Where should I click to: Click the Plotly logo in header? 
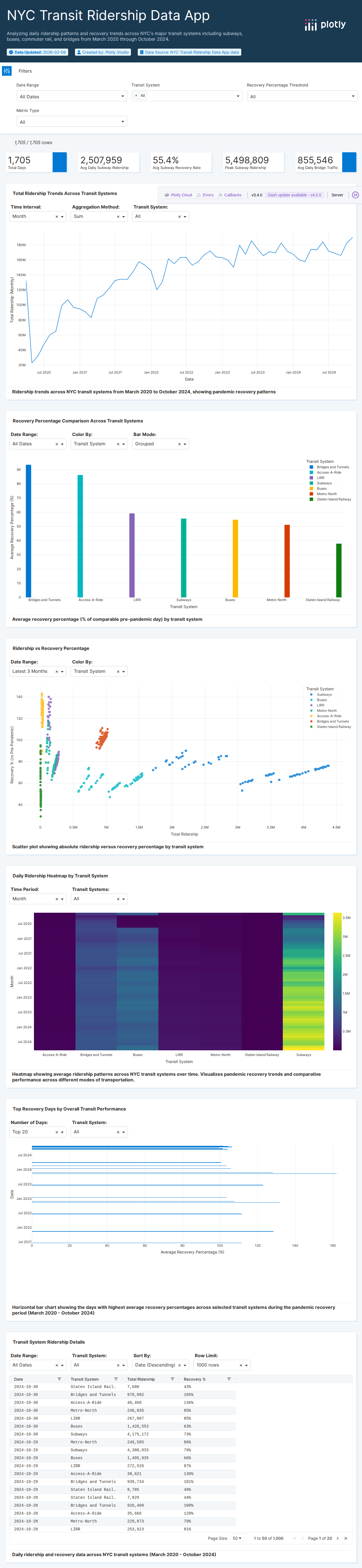(326, 25)
